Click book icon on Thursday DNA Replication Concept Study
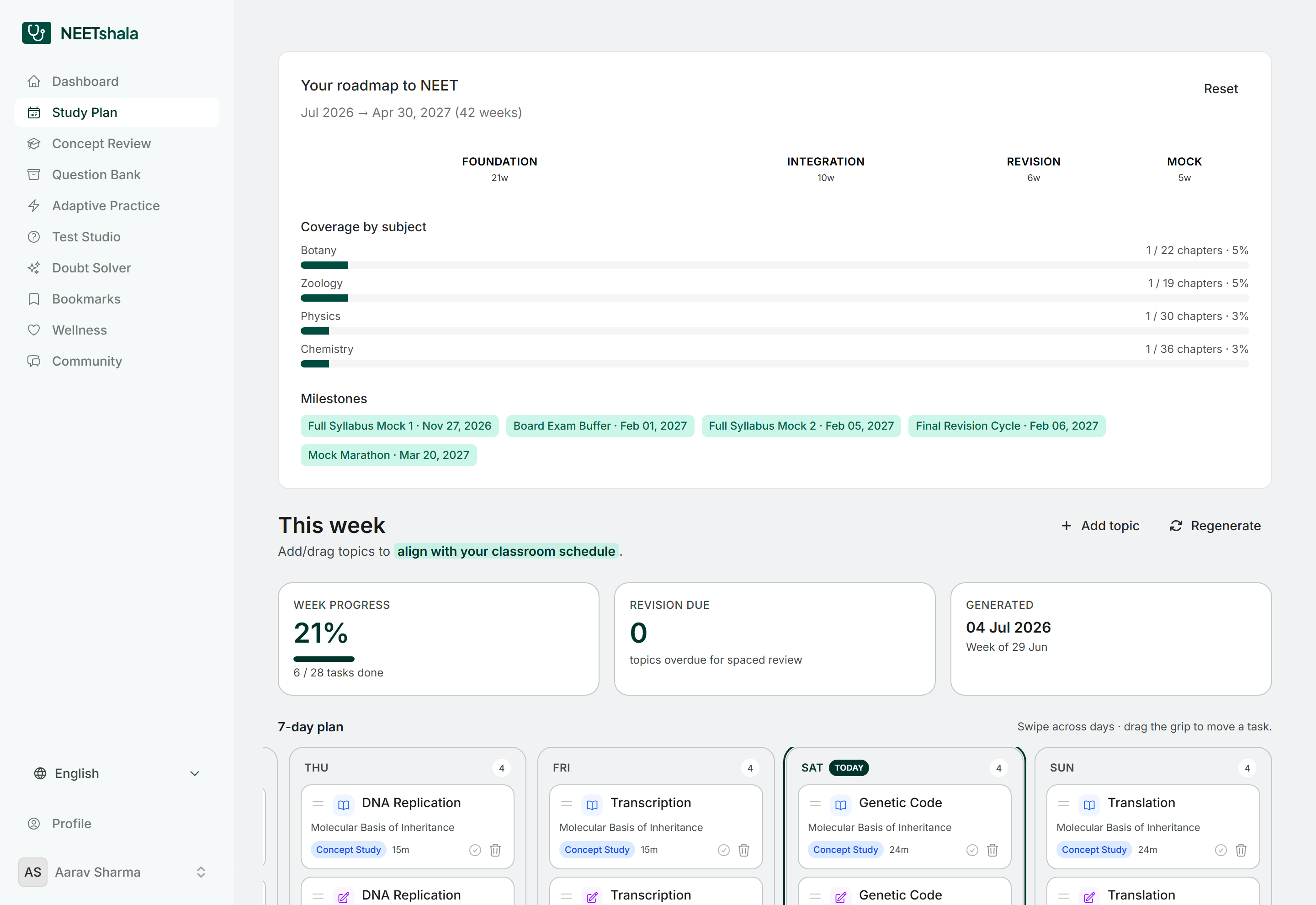 pyautogui.click(x=344, y=804)
